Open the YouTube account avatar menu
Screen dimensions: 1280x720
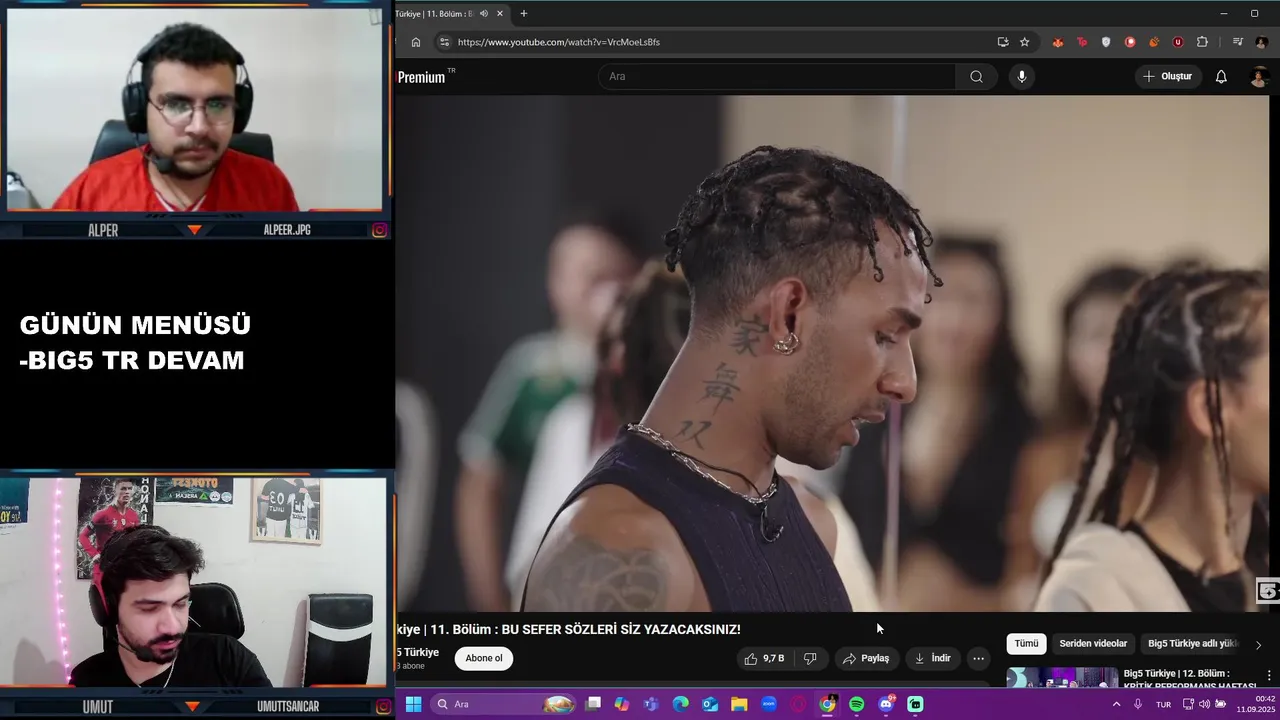[x=1260, y=76]
